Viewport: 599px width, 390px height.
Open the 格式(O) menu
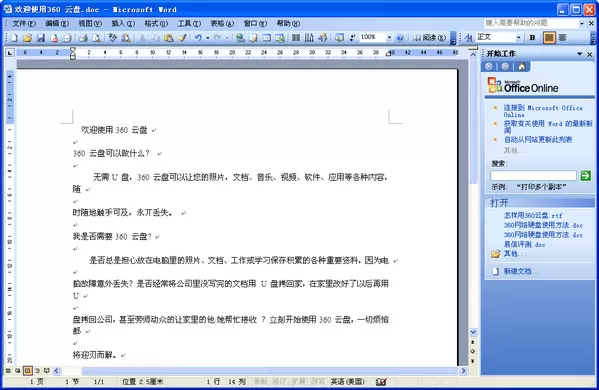point(156,23)
